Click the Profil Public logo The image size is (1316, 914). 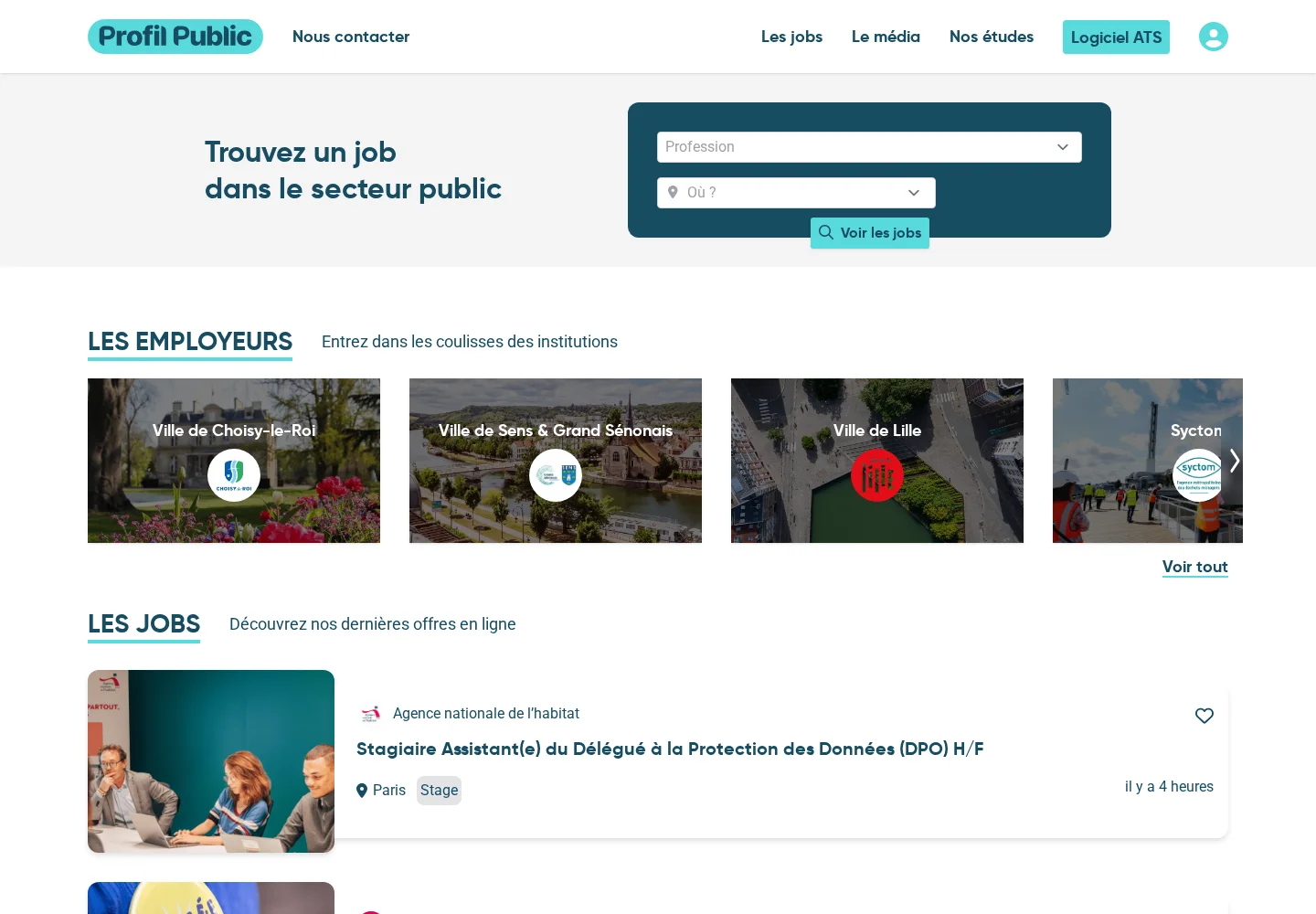(175, 37)
